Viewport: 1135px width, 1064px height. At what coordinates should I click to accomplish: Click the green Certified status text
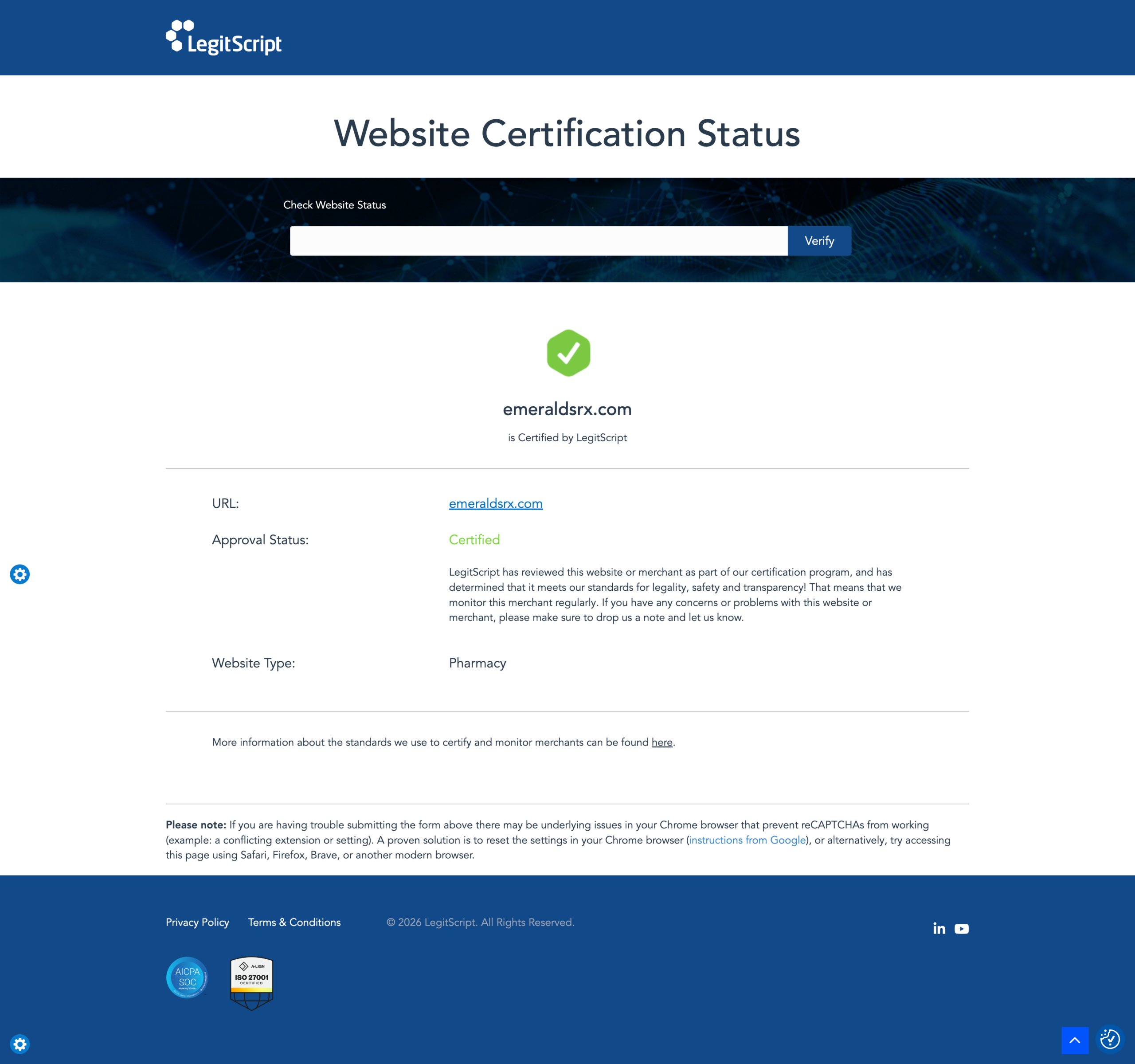474,540
